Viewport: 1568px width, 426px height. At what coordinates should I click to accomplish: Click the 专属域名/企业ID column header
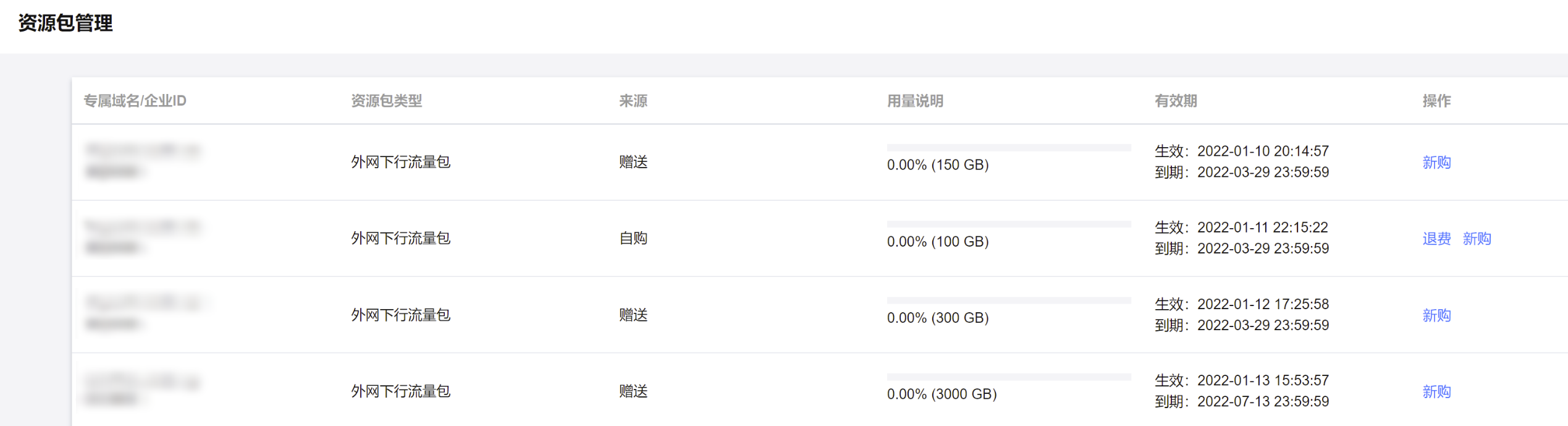click(x=135, y=101)
